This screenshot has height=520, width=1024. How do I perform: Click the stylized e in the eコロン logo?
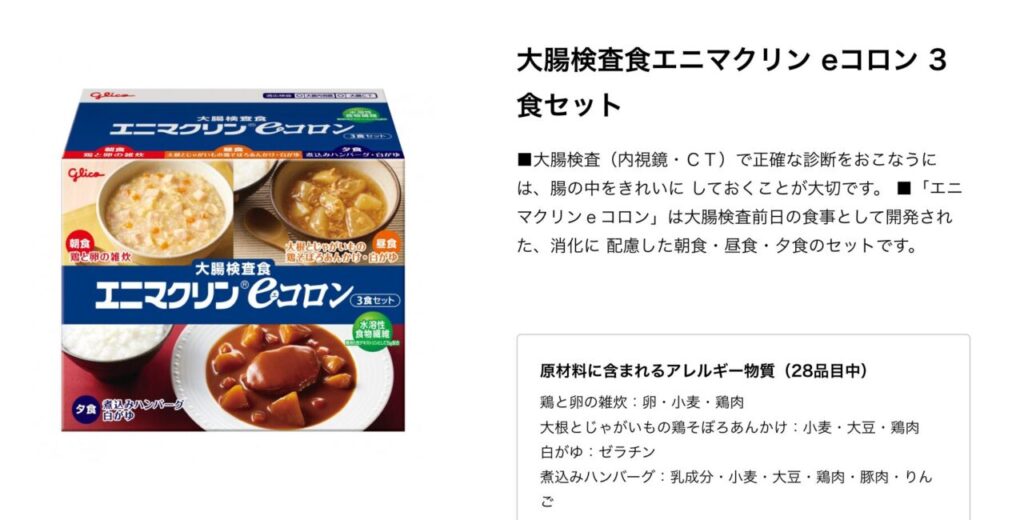click(263, 295)
